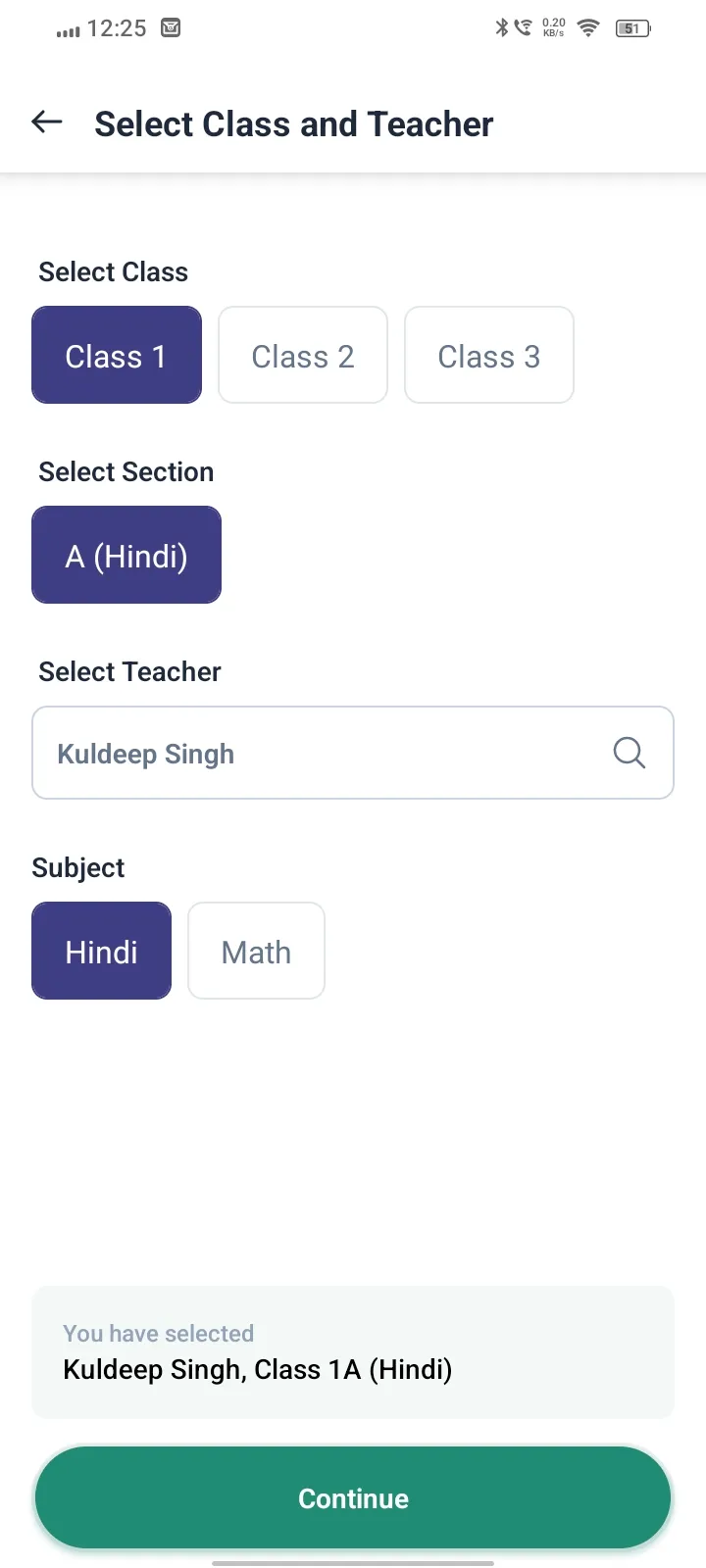Tap the notification icon beside the clock
The image size is (706, 1568).
[x=171, y=28]
